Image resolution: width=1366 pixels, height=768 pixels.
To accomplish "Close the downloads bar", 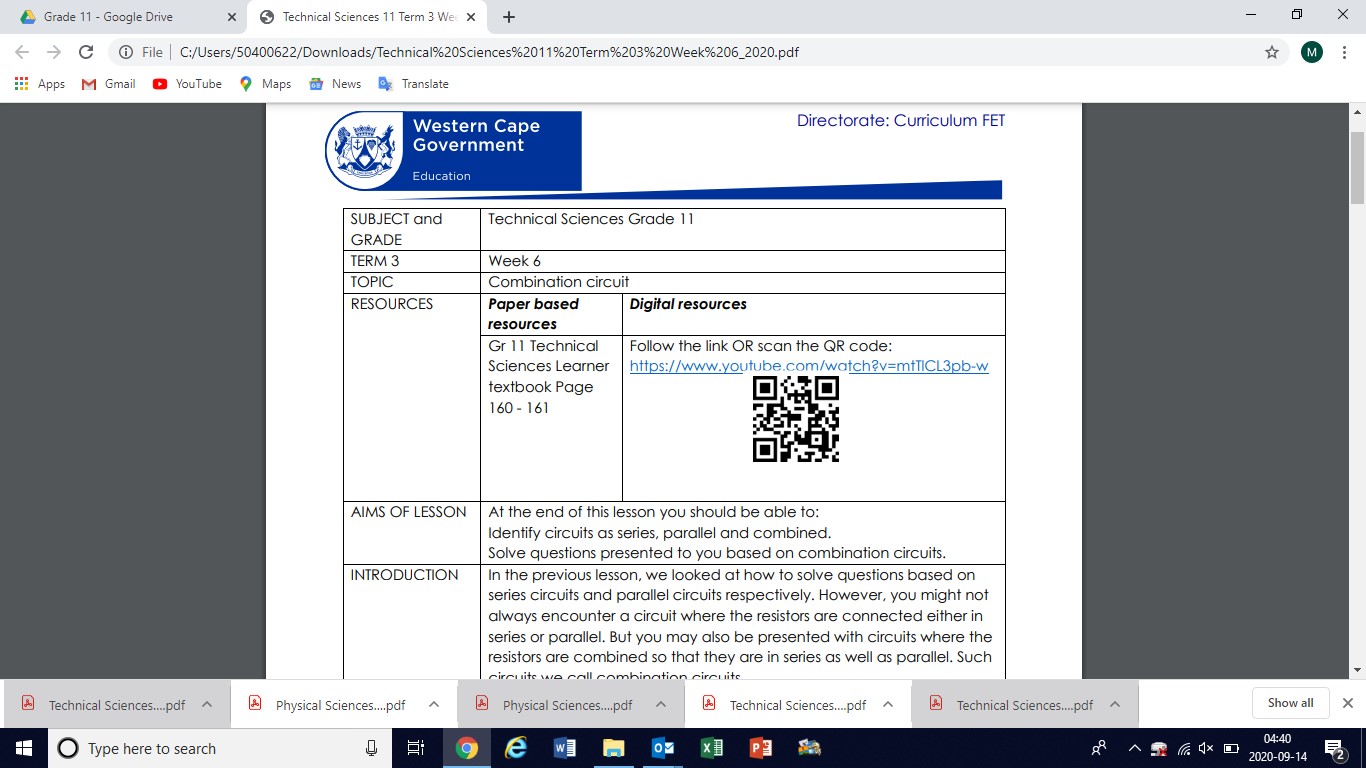I will point(1348,703).
